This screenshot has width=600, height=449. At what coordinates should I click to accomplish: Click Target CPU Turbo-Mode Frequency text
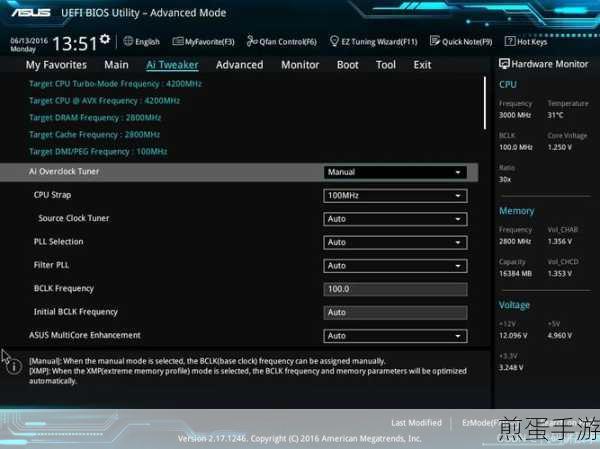pyautogui.click(x=115, y=84)
